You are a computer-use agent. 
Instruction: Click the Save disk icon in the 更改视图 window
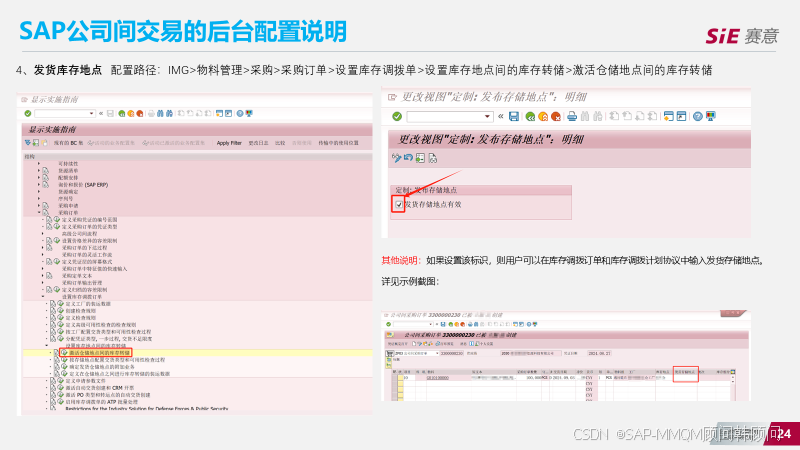click(514, 116)
